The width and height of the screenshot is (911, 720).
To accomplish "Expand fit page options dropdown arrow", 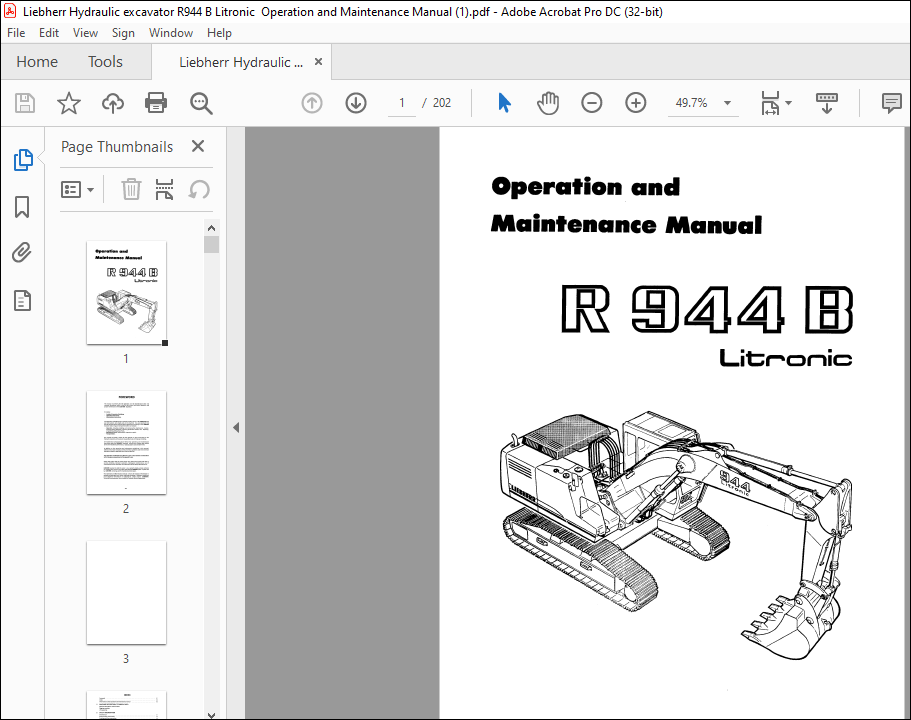I will pos(788,103).
